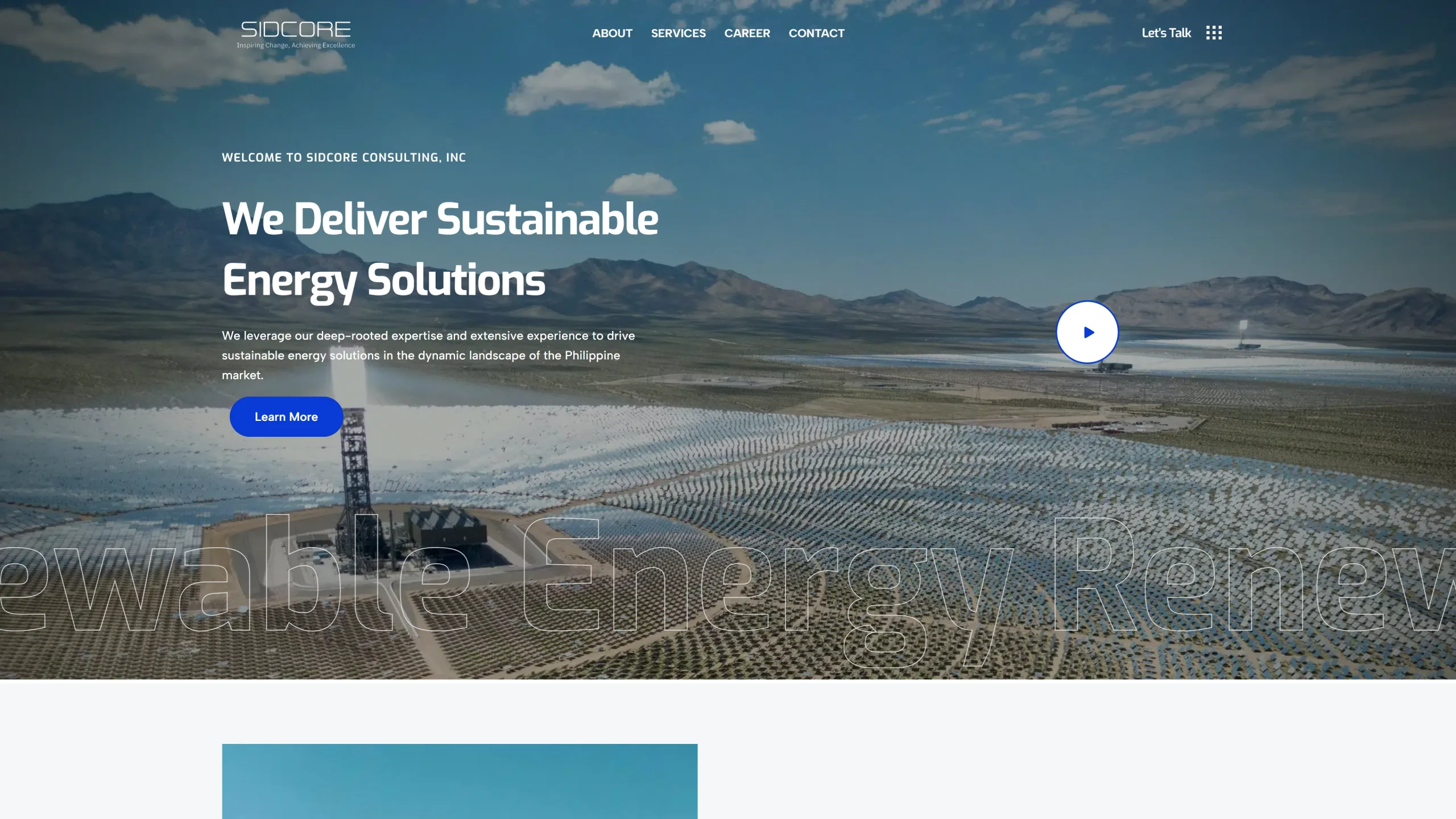Click the teal color section below hero

pos(460,781)
